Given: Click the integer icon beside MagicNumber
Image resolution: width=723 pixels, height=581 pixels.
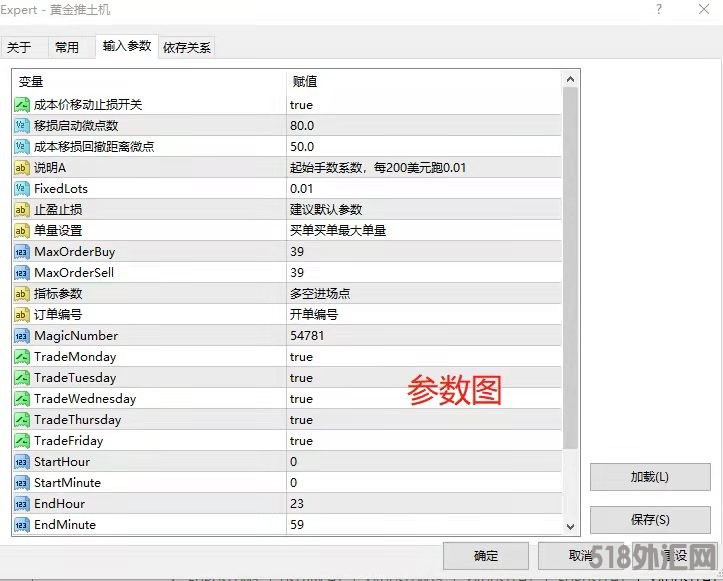Looking at the screenshot, I should [22, 336].
